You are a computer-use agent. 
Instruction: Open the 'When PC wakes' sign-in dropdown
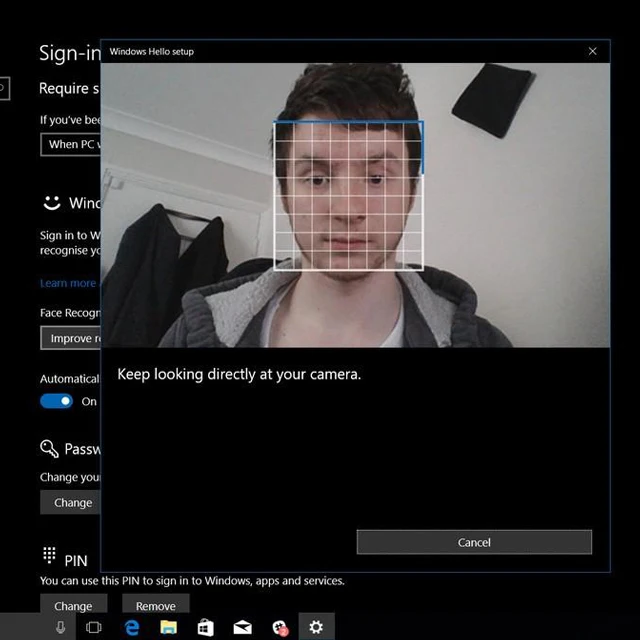(x=71, y=144)
